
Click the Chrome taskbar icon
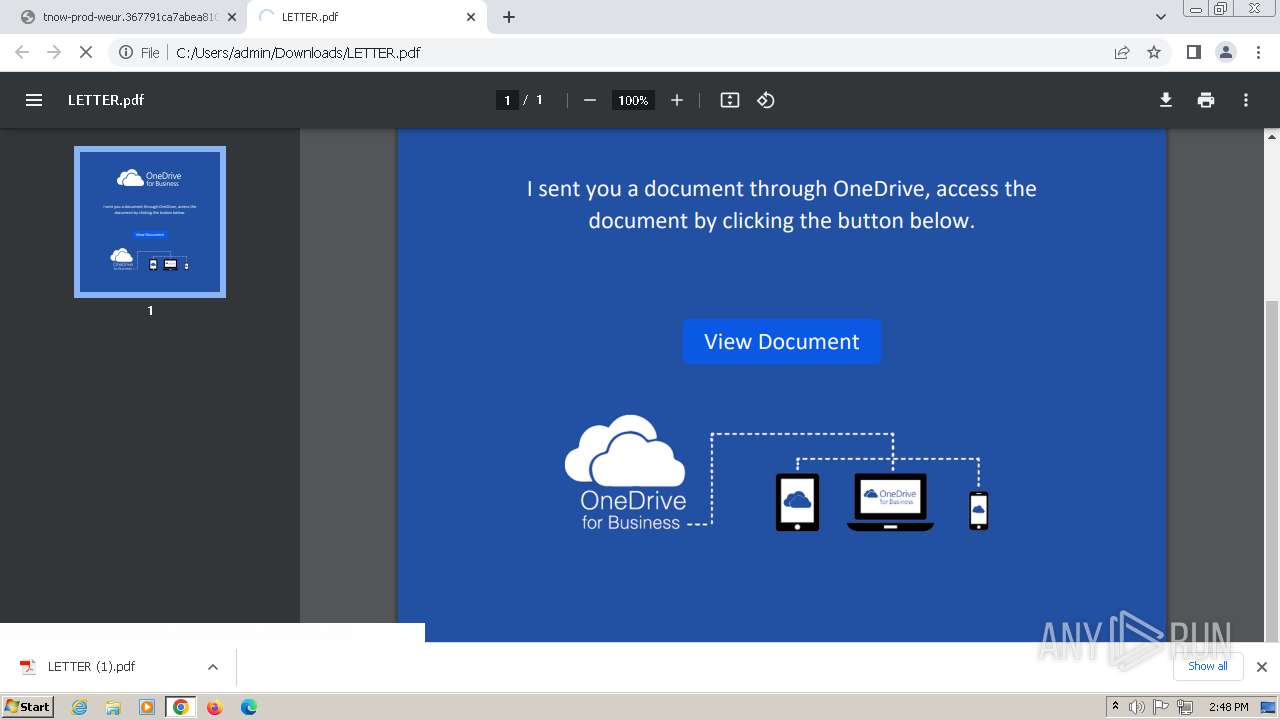[x=181, y=707]
